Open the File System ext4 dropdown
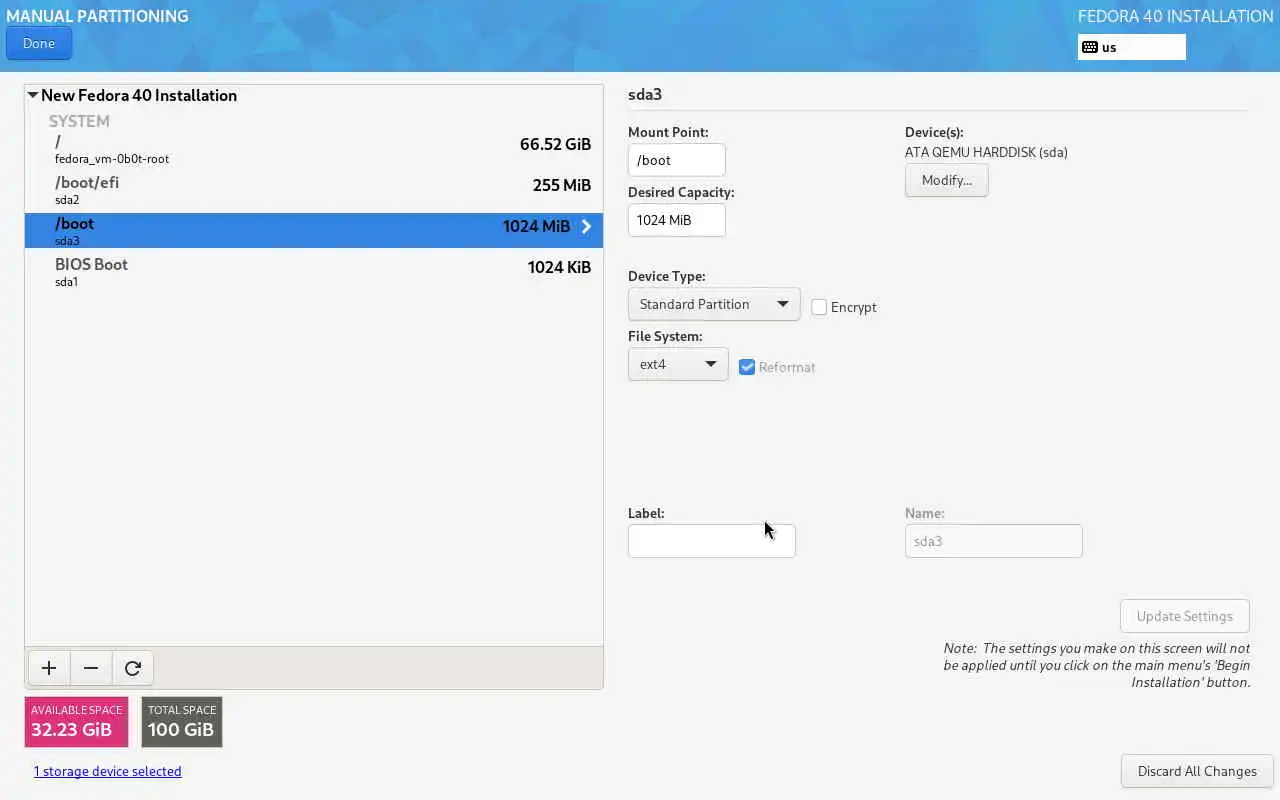 click(x=678, y=364)
